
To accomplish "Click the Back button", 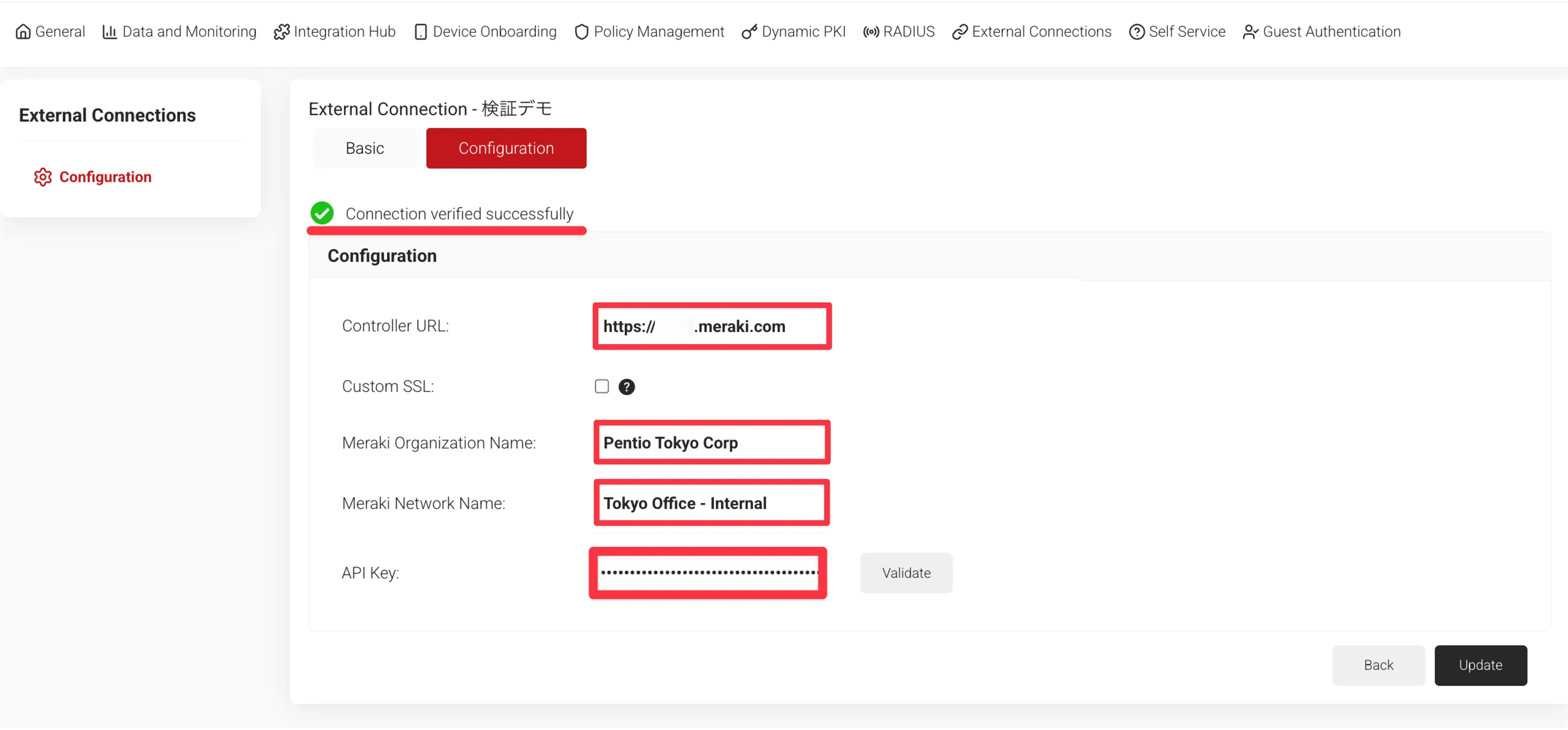I will tap(1378, 665).
